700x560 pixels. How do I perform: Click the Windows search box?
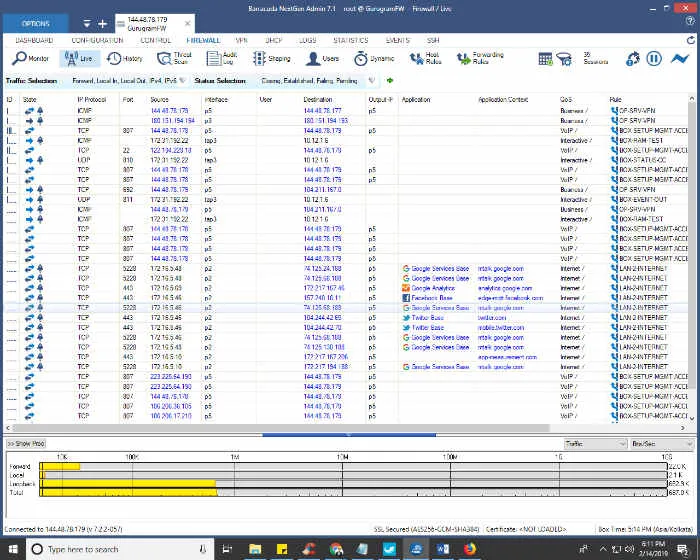(x=120, y=549)
